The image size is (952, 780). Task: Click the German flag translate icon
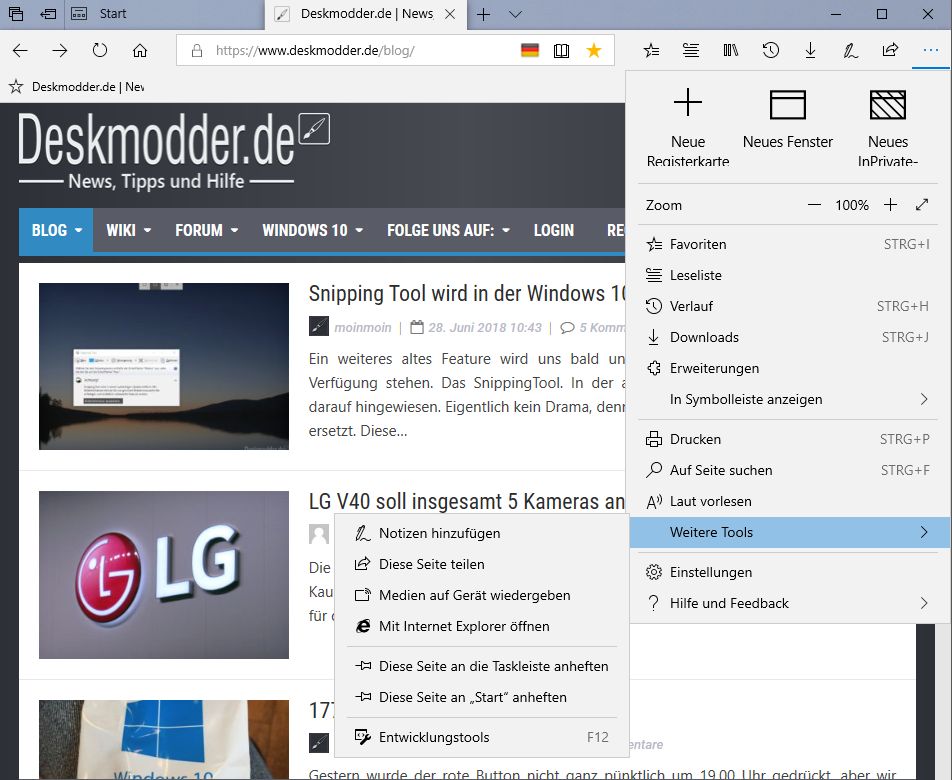click(x=530, y=50)
